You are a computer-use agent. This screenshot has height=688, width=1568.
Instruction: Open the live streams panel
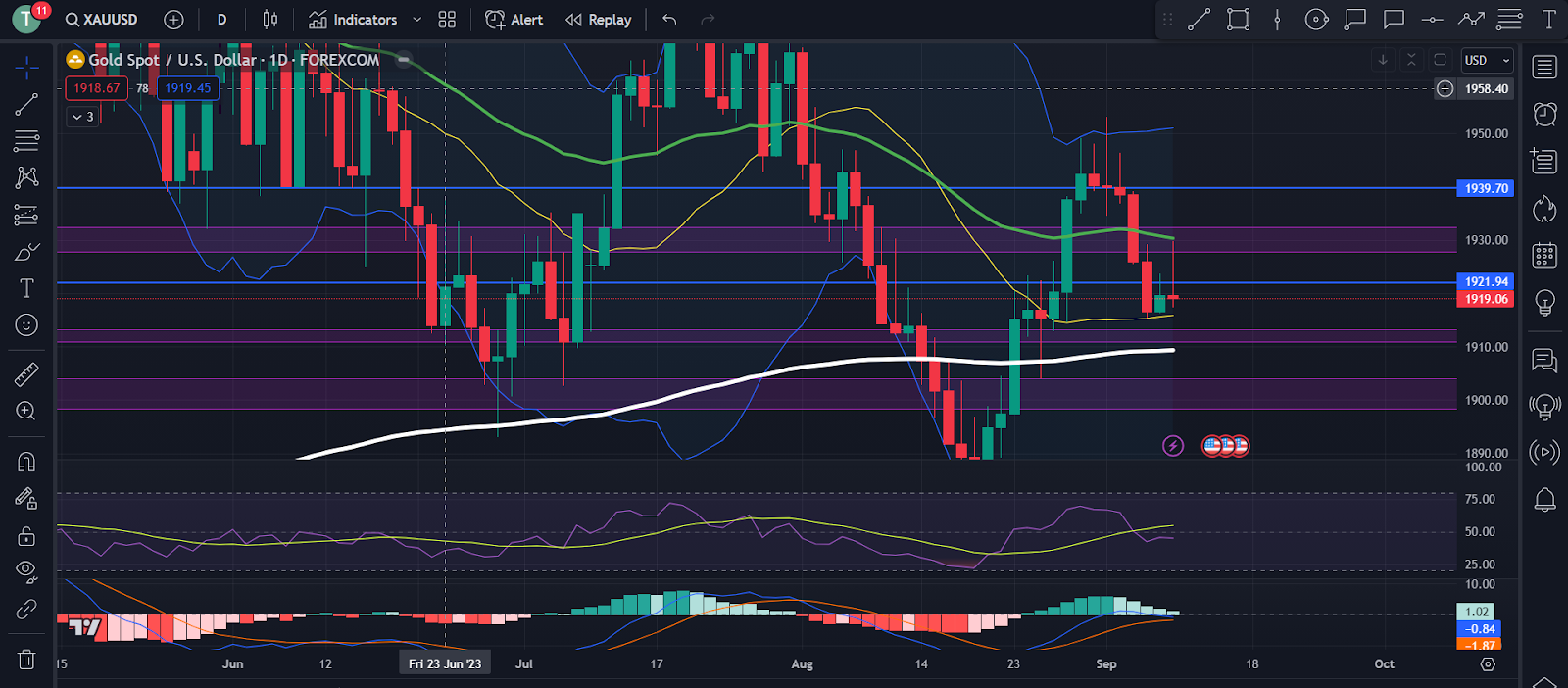click(x=1544, y=452)
